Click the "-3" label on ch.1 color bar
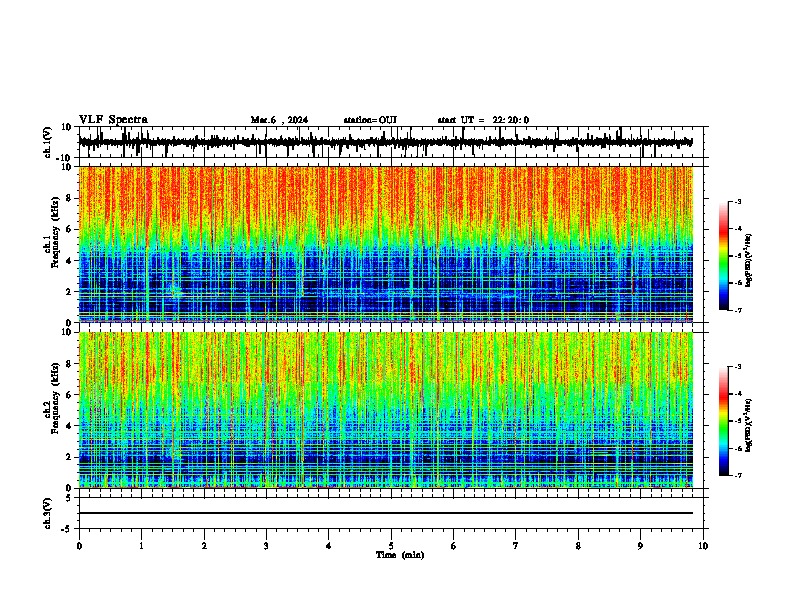792x612 pixels. 738,202
